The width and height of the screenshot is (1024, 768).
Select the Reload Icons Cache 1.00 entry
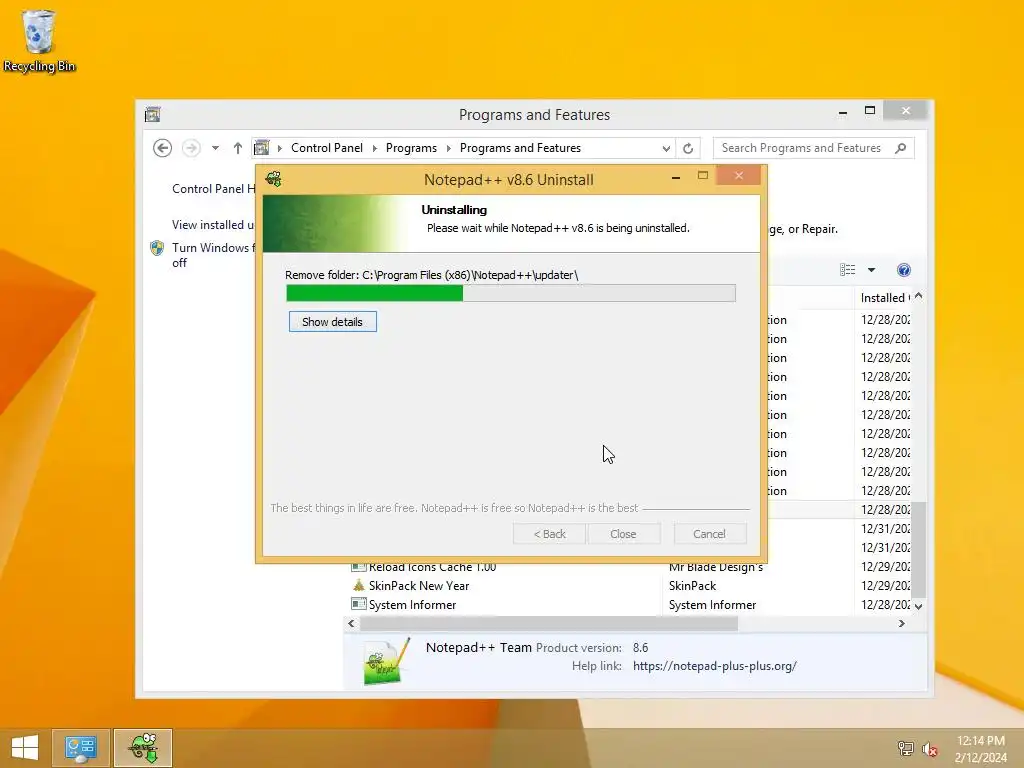432,567
